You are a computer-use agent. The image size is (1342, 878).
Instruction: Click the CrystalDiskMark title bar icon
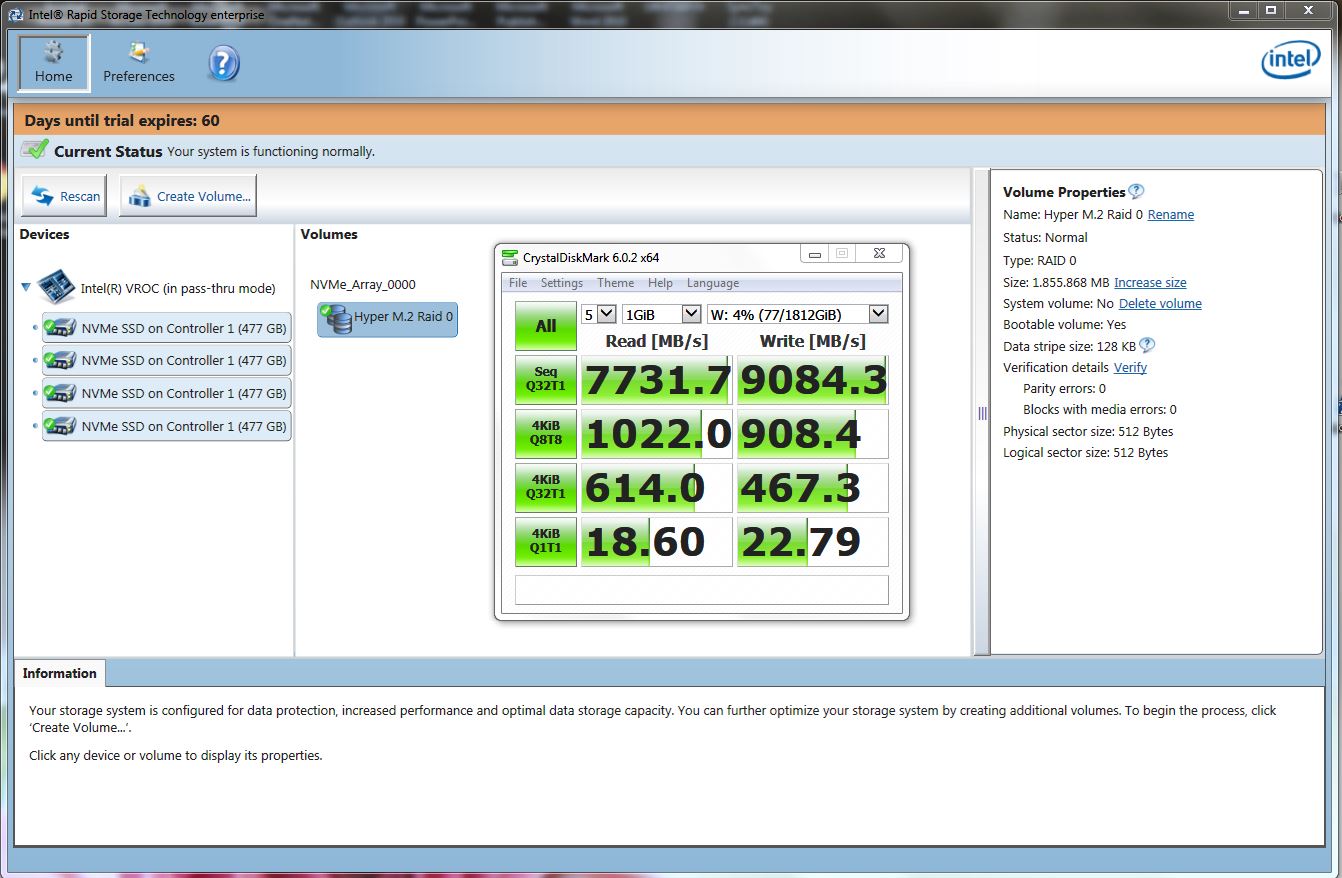coord(510,257)
